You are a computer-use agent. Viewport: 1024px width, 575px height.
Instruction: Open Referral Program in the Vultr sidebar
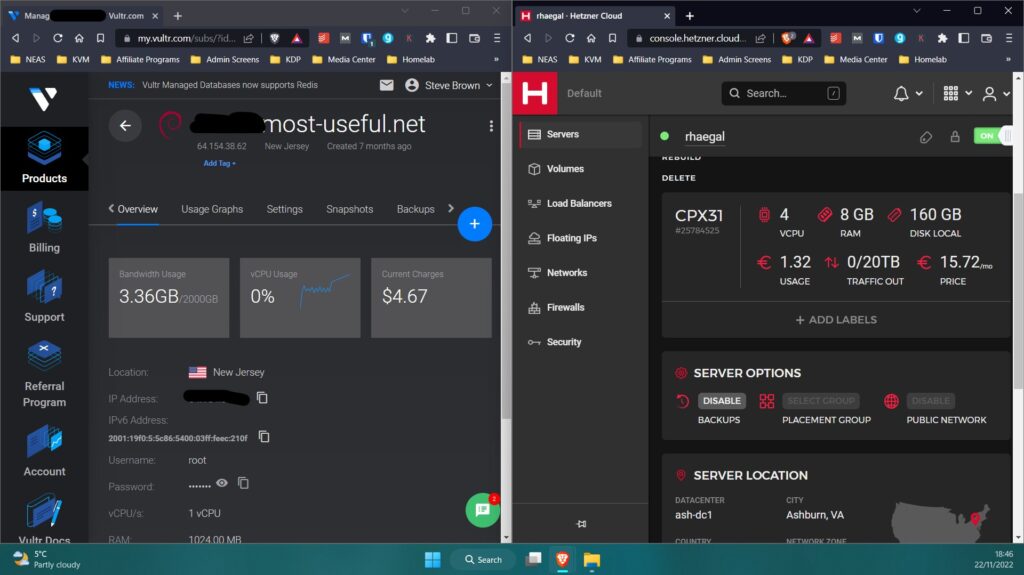click(x=44, y=374)
